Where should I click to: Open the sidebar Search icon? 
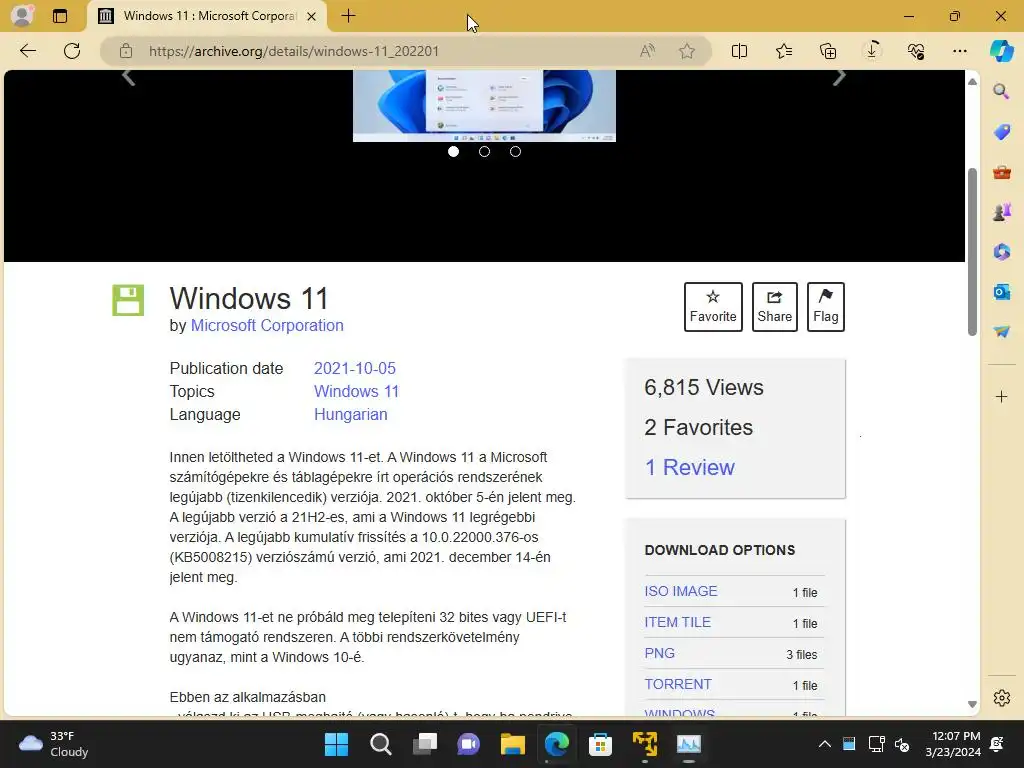pyautogui.click(x=1001, y=91)
